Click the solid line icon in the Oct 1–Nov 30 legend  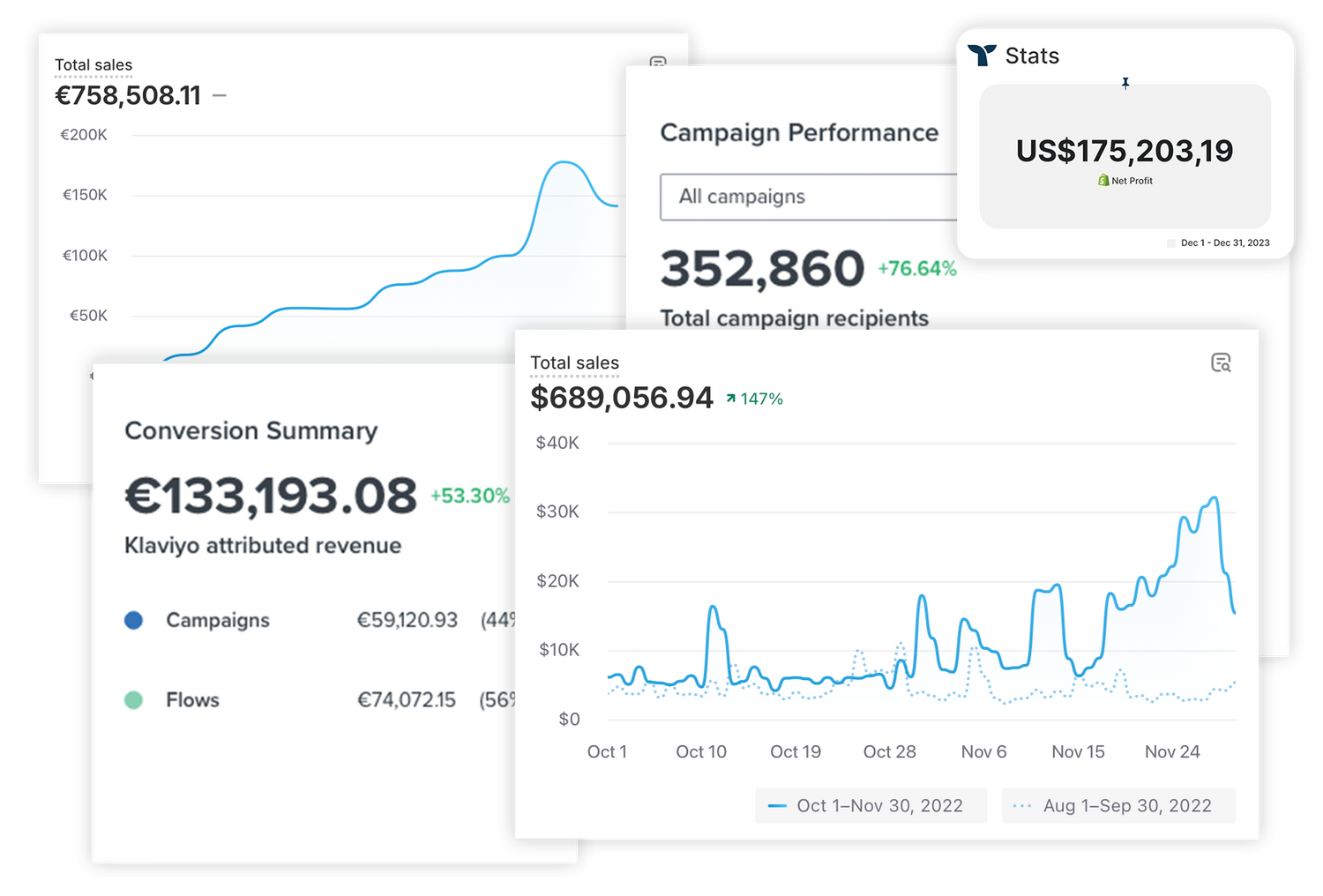tap(777, 806)
